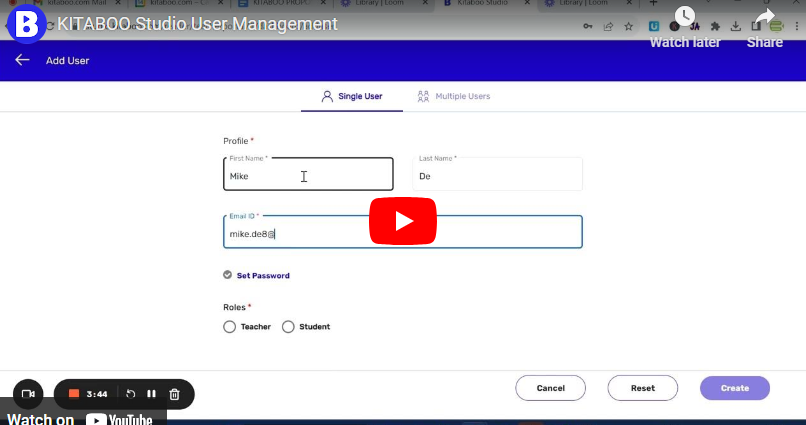Click the Cancel button
The height and width of the screenshot is (425, 806).
point(551,388)
